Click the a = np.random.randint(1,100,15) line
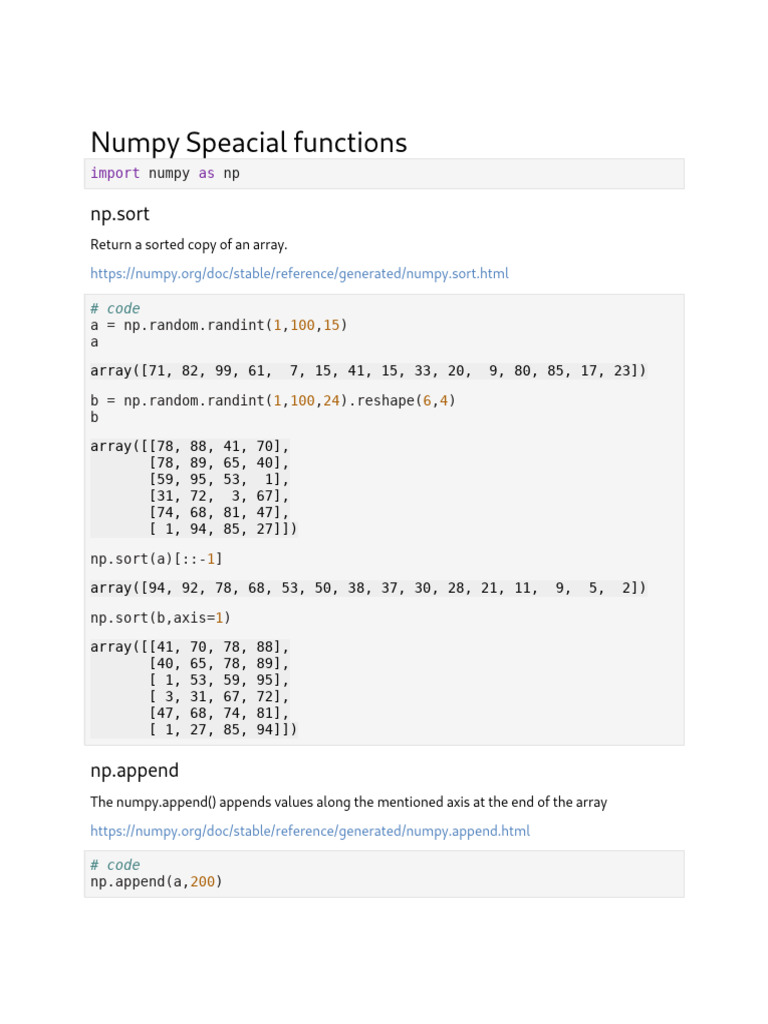The image size is (768, 1024). tap(219, 325)
